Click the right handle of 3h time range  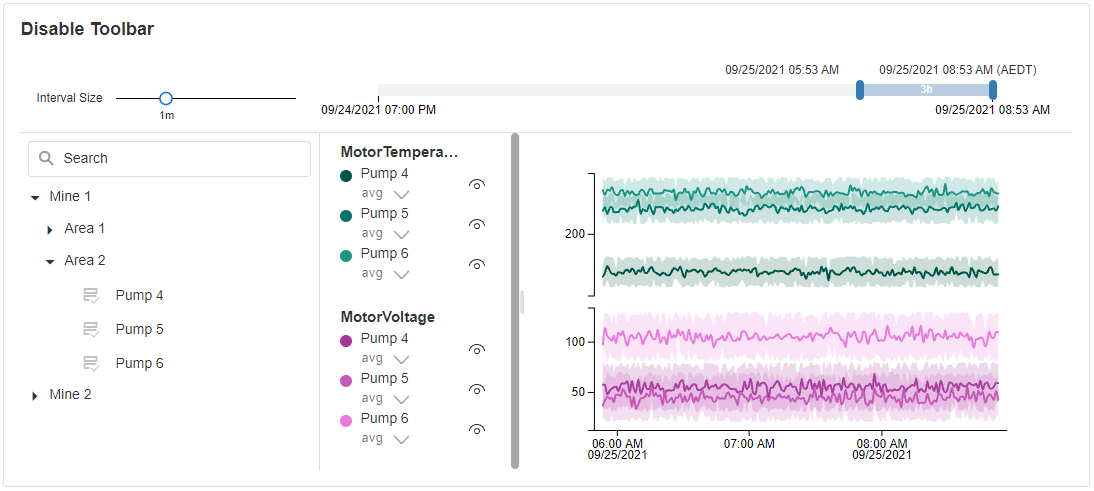point(992,90)
